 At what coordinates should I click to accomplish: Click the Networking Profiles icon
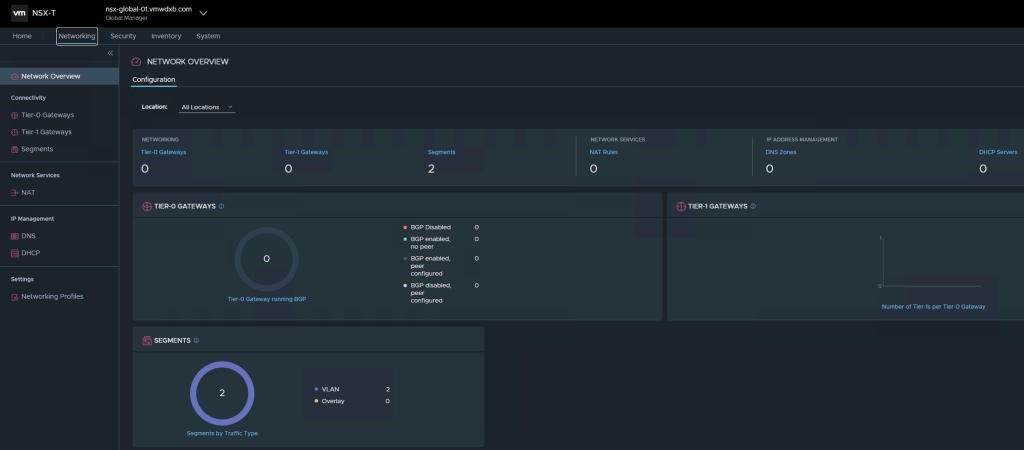[x=14, y=296]
